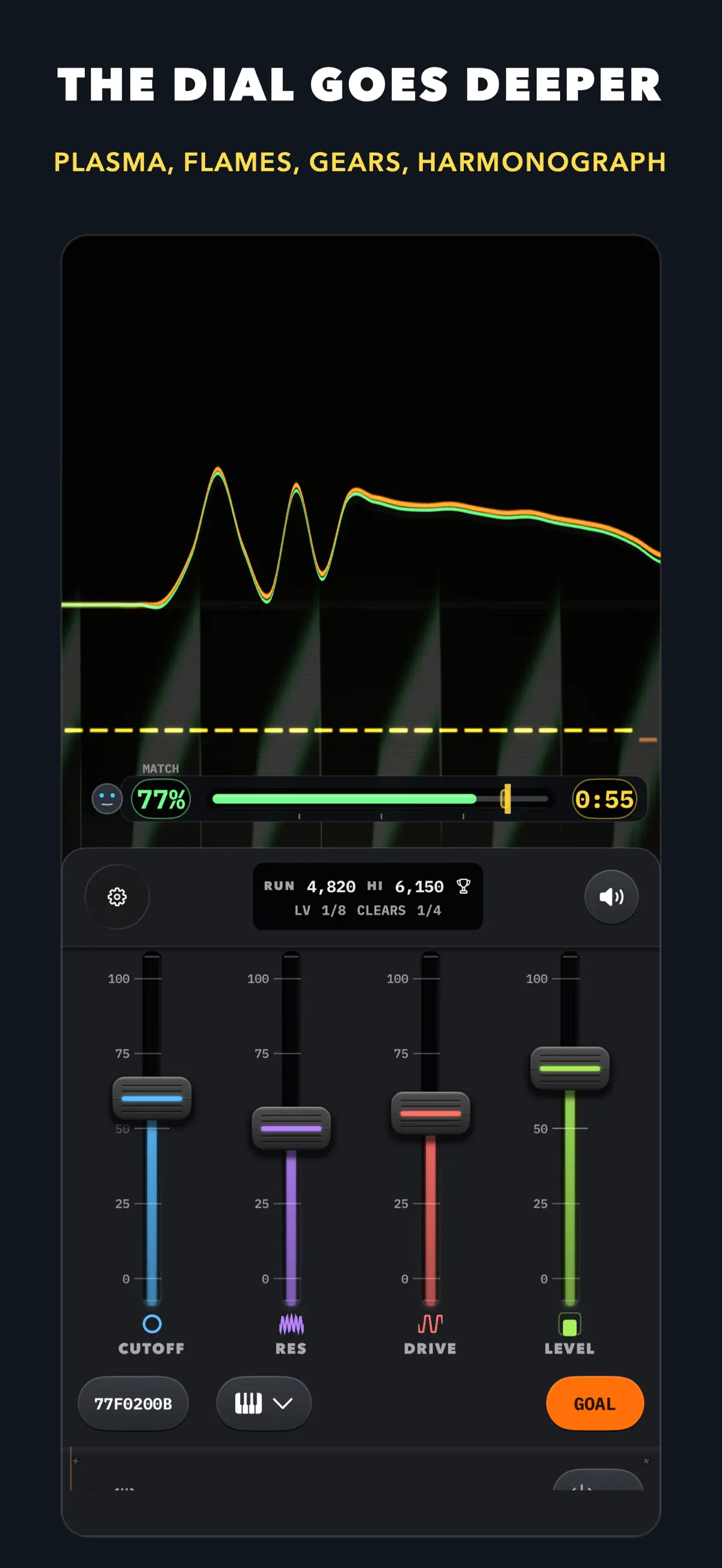Click the red wave icon above DRIVE

[430, 1324]
